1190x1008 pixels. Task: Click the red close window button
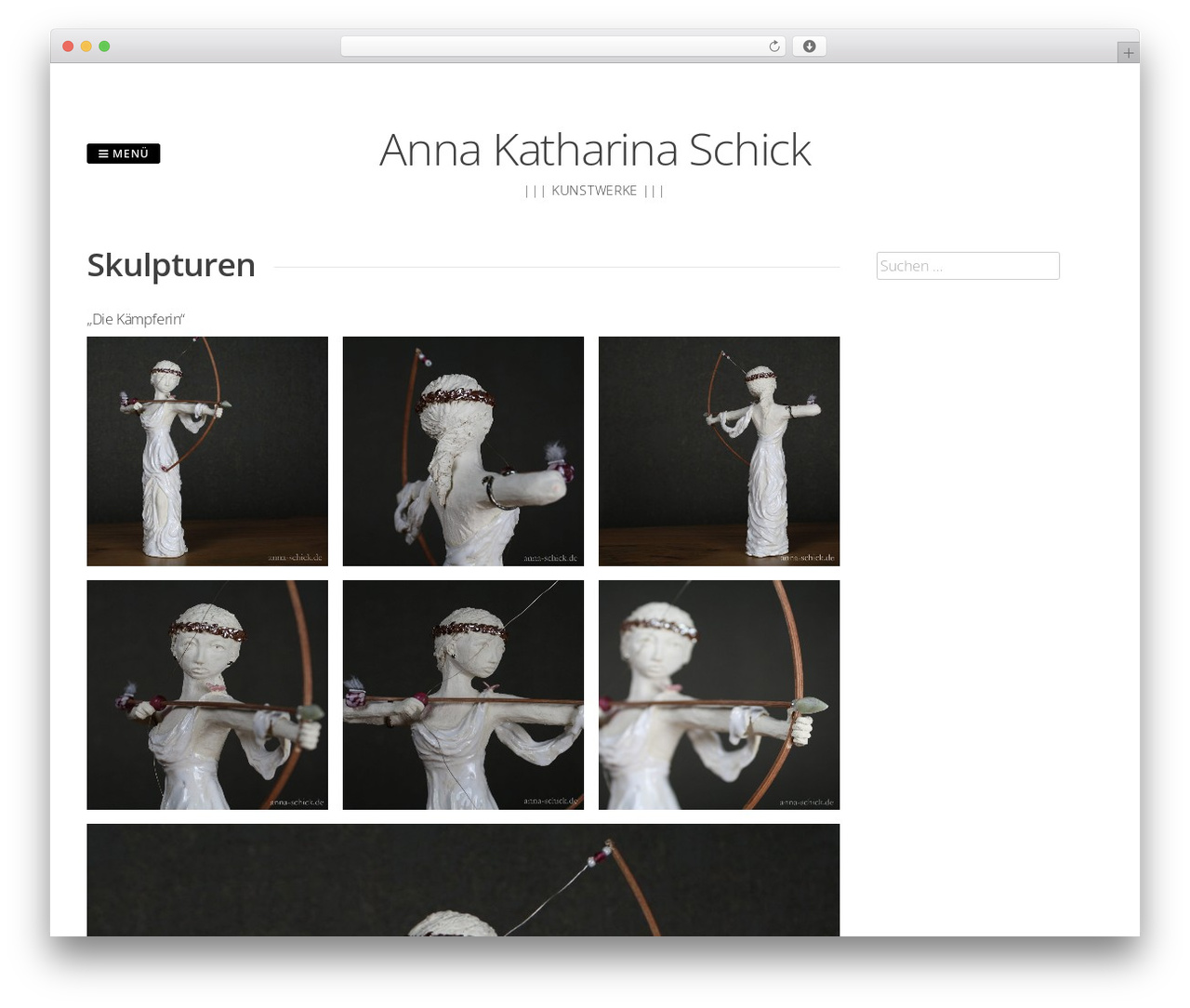[x=68, y=46]
